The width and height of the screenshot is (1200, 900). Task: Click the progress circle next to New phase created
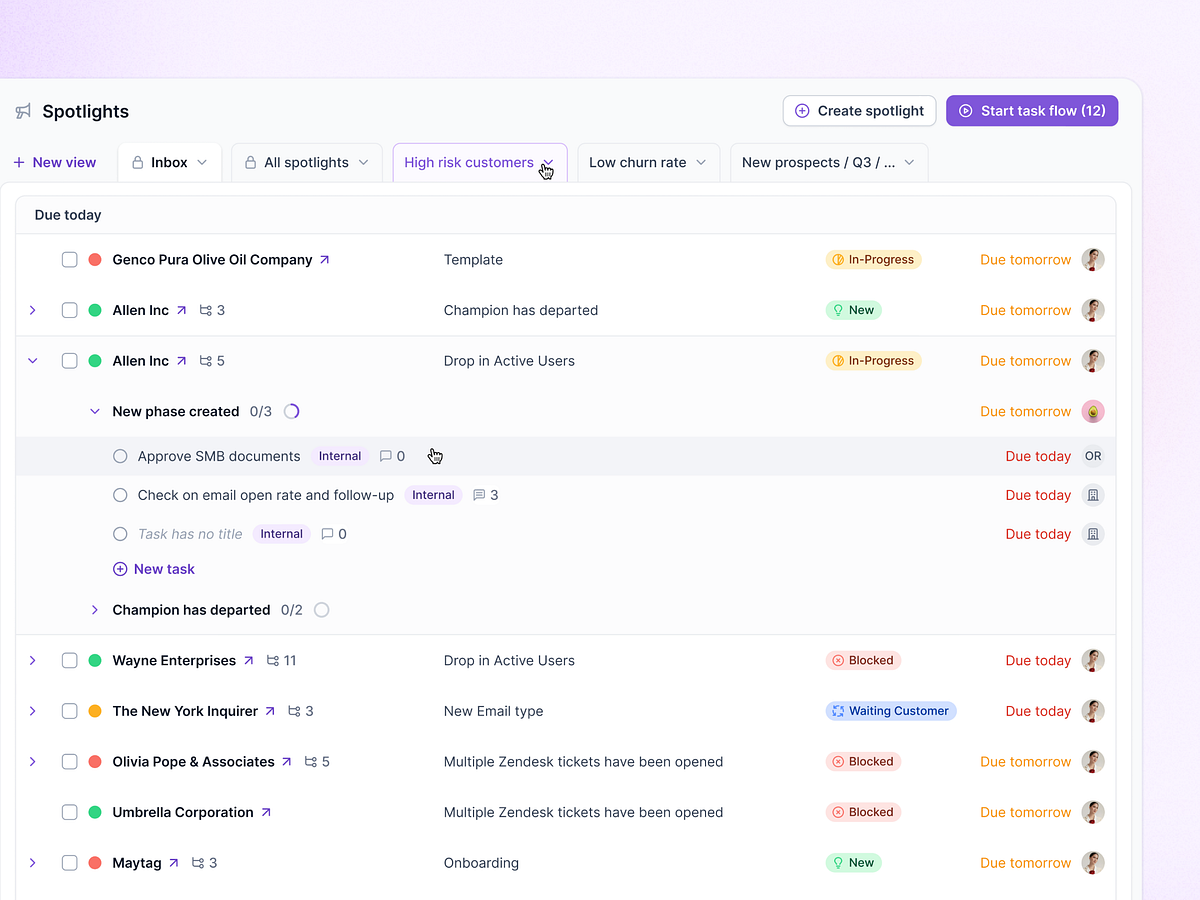pos(290,411)
